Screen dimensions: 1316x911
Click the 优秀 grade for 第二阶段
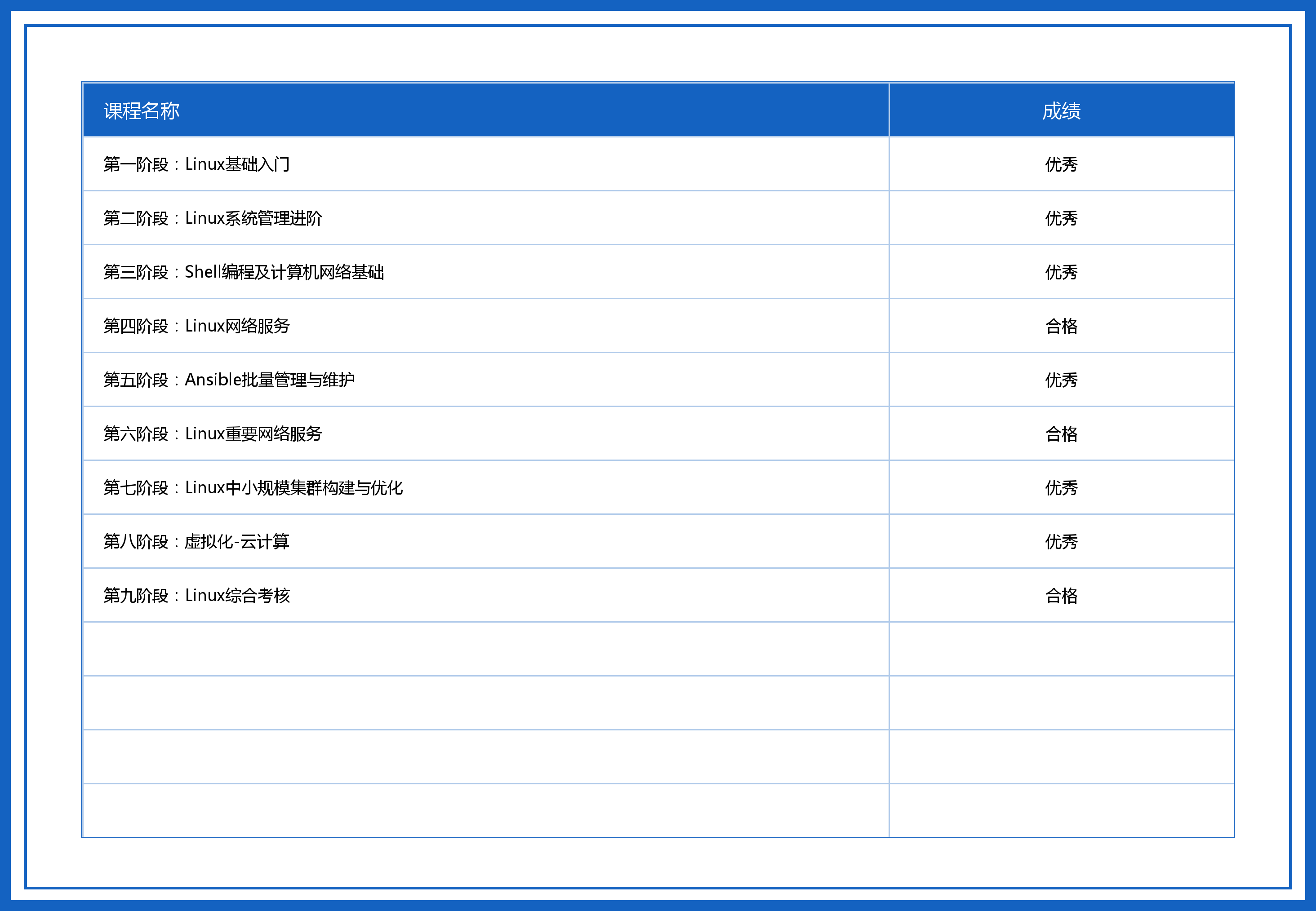coord(1061,218)
